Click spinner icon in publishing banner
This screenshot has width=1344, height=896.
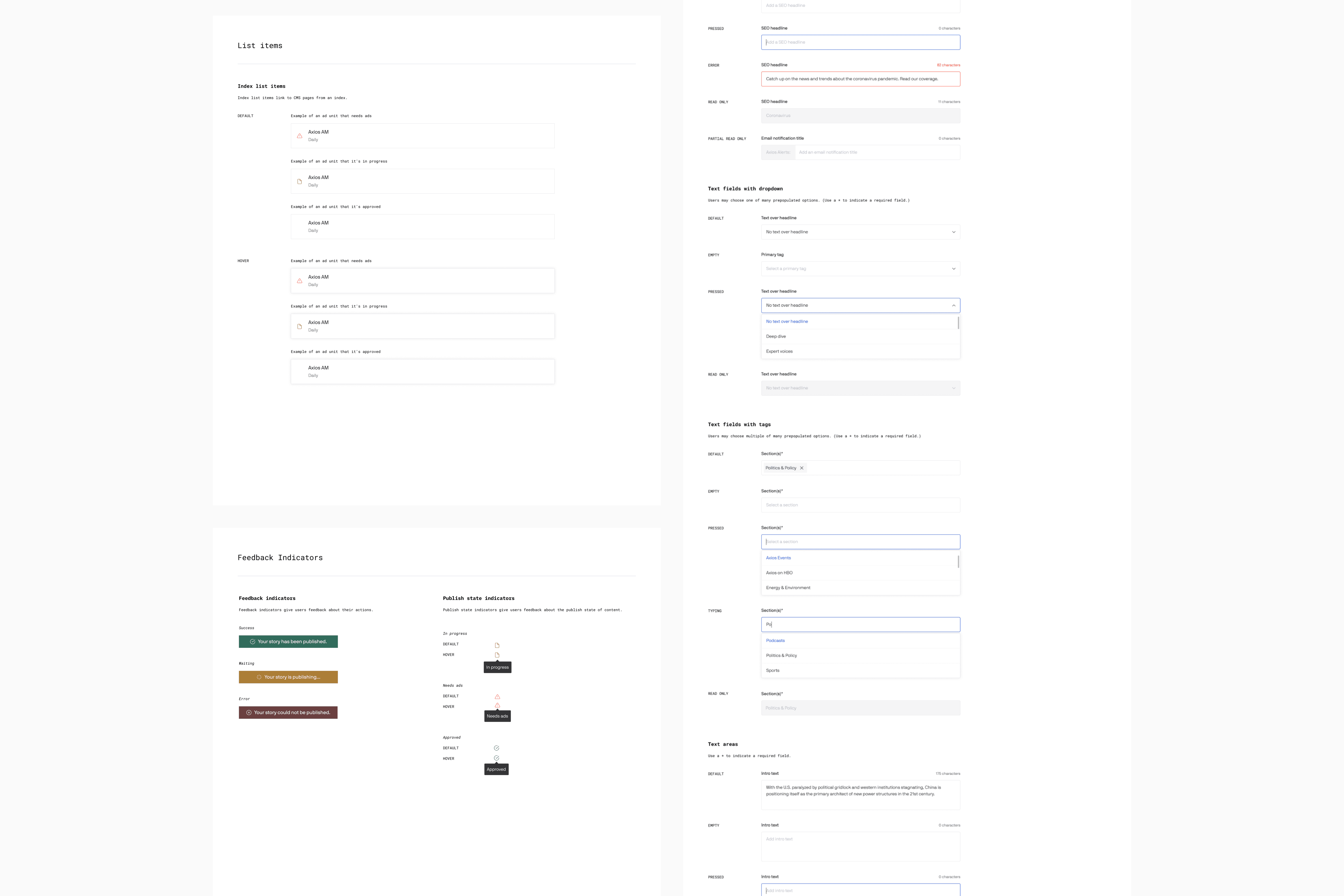coord(259,677)
